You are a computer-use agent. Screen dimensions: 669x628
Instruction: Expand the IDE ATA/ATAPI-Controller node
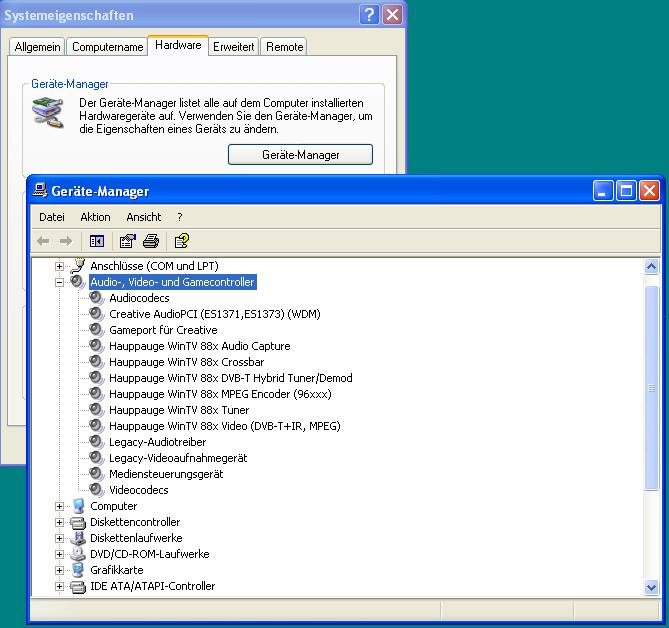coord(59,587)
